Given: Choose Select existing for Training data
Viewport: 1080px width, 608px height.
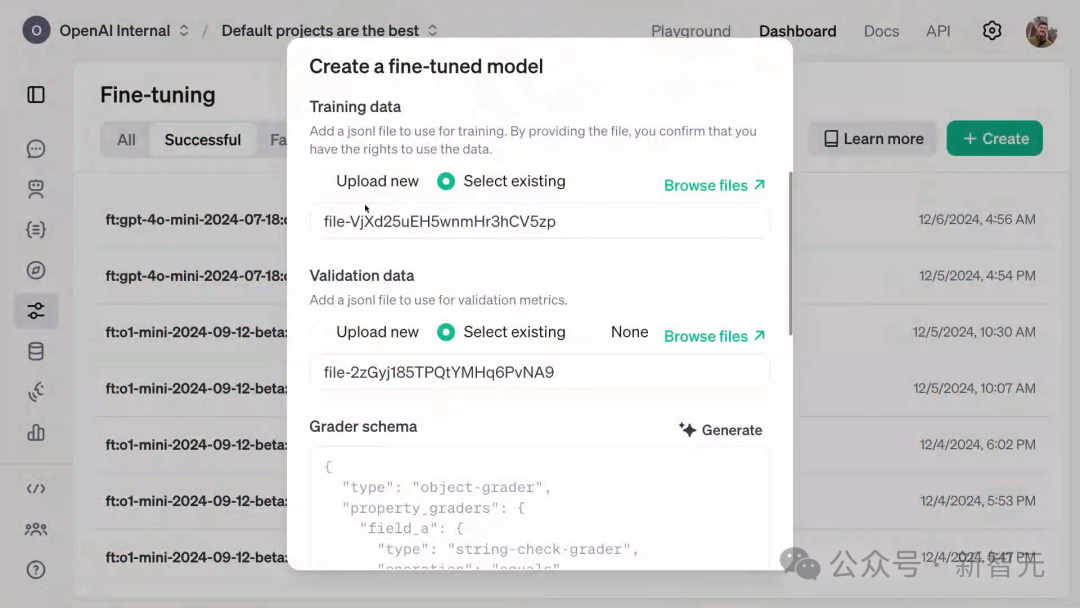Looking at the screenshot, I should click(x=501, y=181).
